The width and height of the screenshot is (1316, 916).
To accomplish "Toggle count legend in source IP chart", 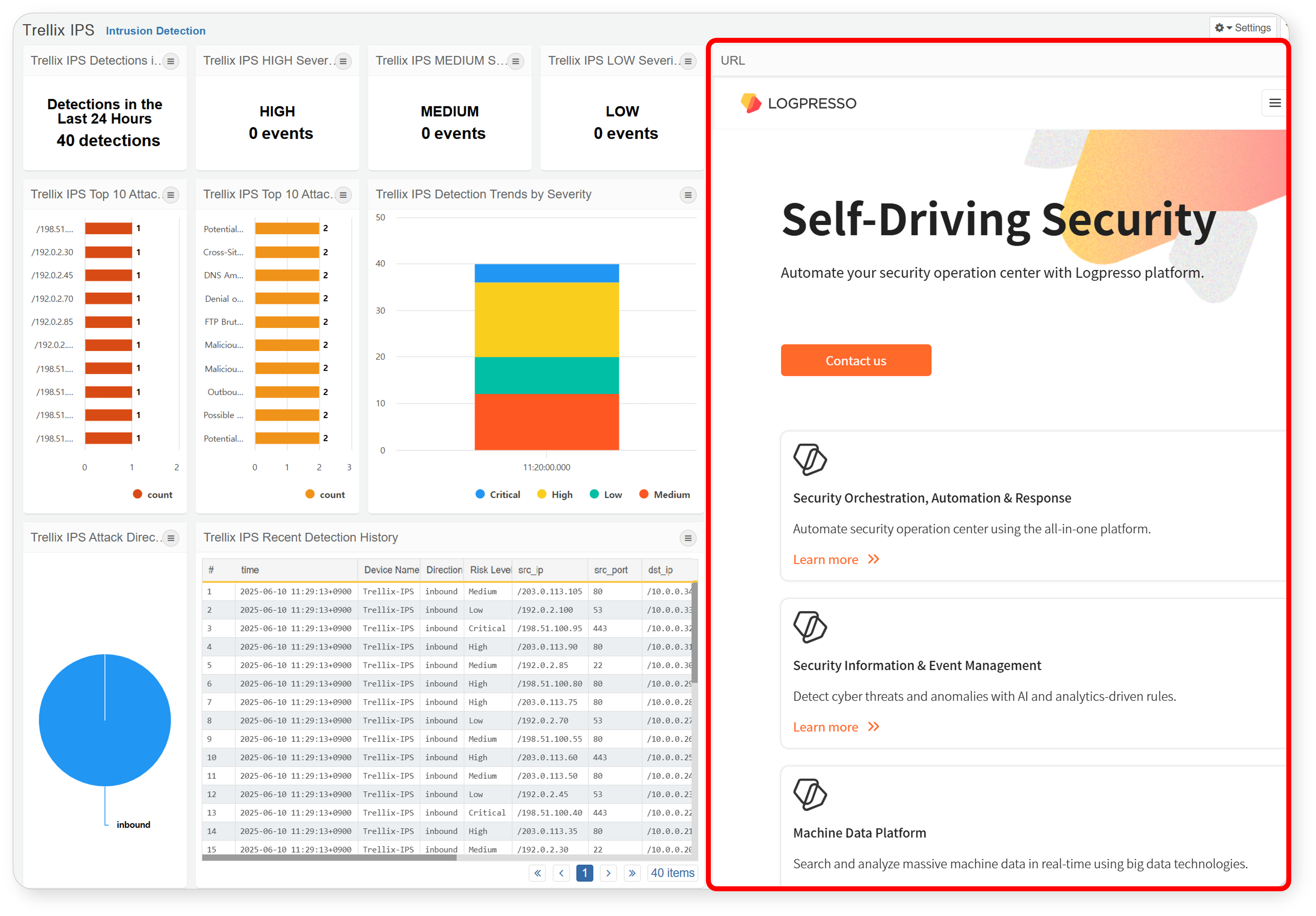I will pos(152,494).
